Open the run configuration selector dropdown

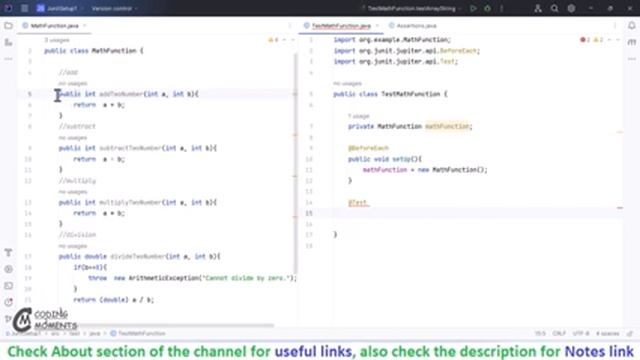click(411, 8)
